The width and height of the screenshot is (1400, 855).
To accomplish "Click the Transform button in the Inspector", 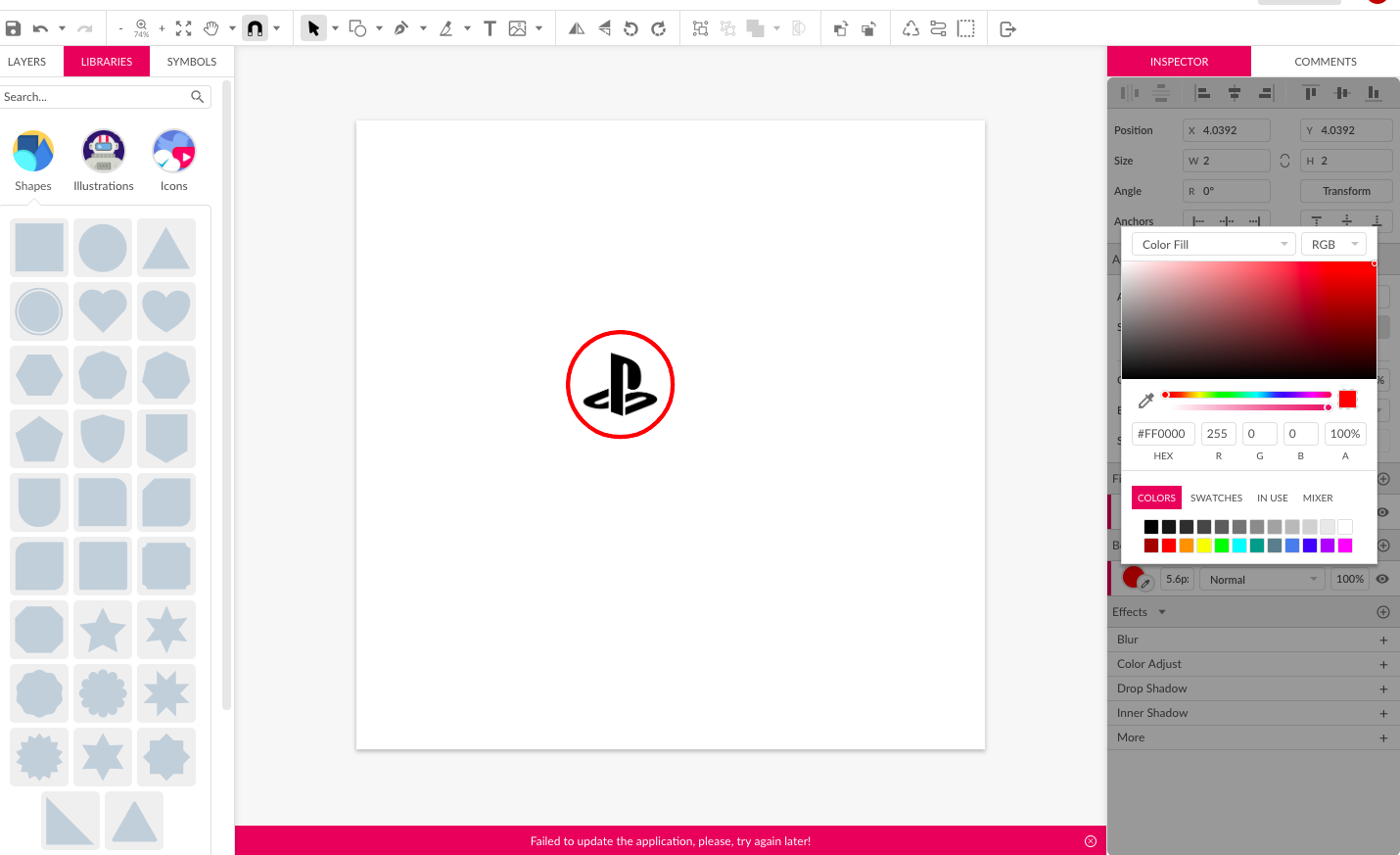I will [1345, 190].
